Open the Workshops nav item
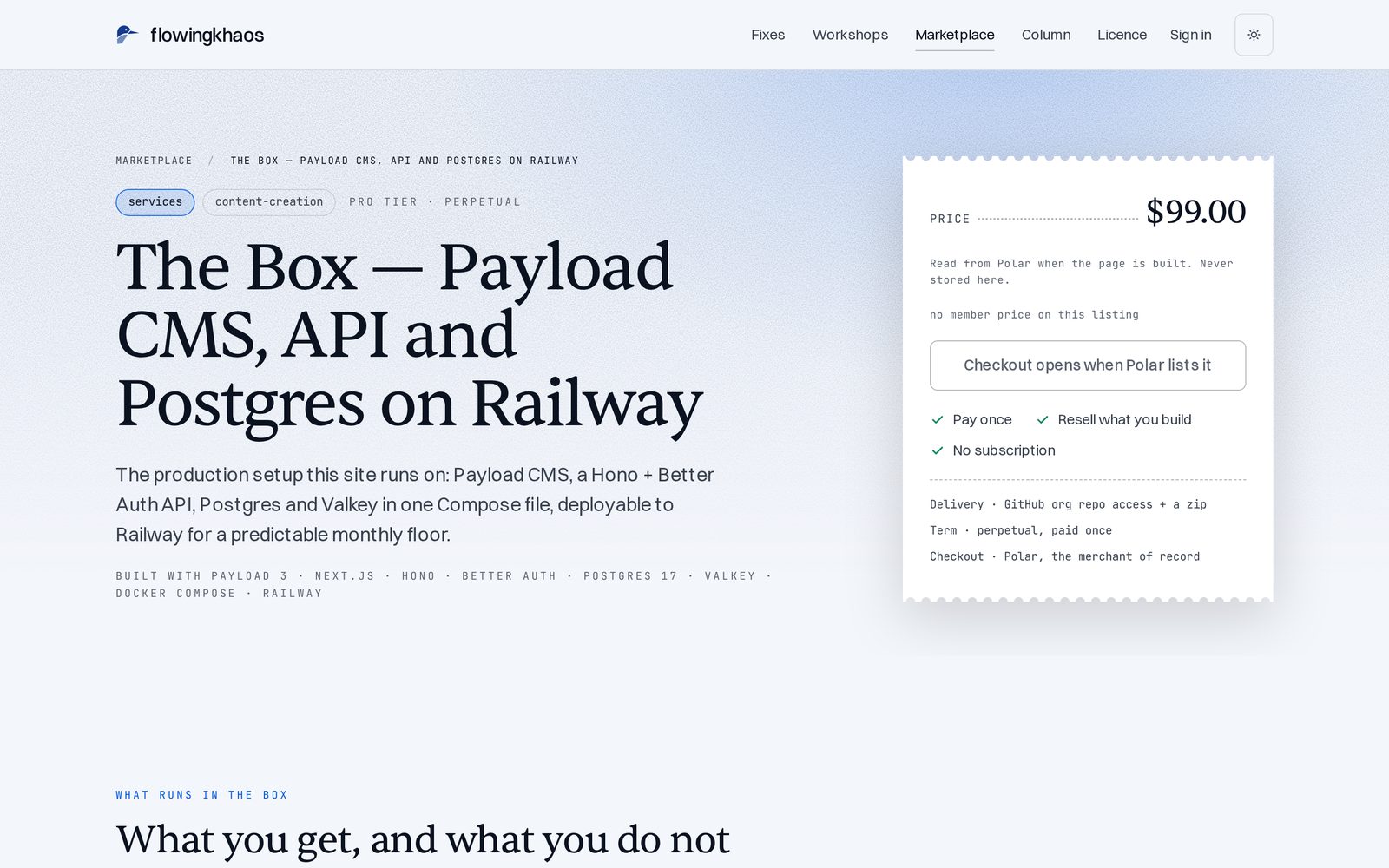This screenshot has height=868, width=1389. [850, 35]
